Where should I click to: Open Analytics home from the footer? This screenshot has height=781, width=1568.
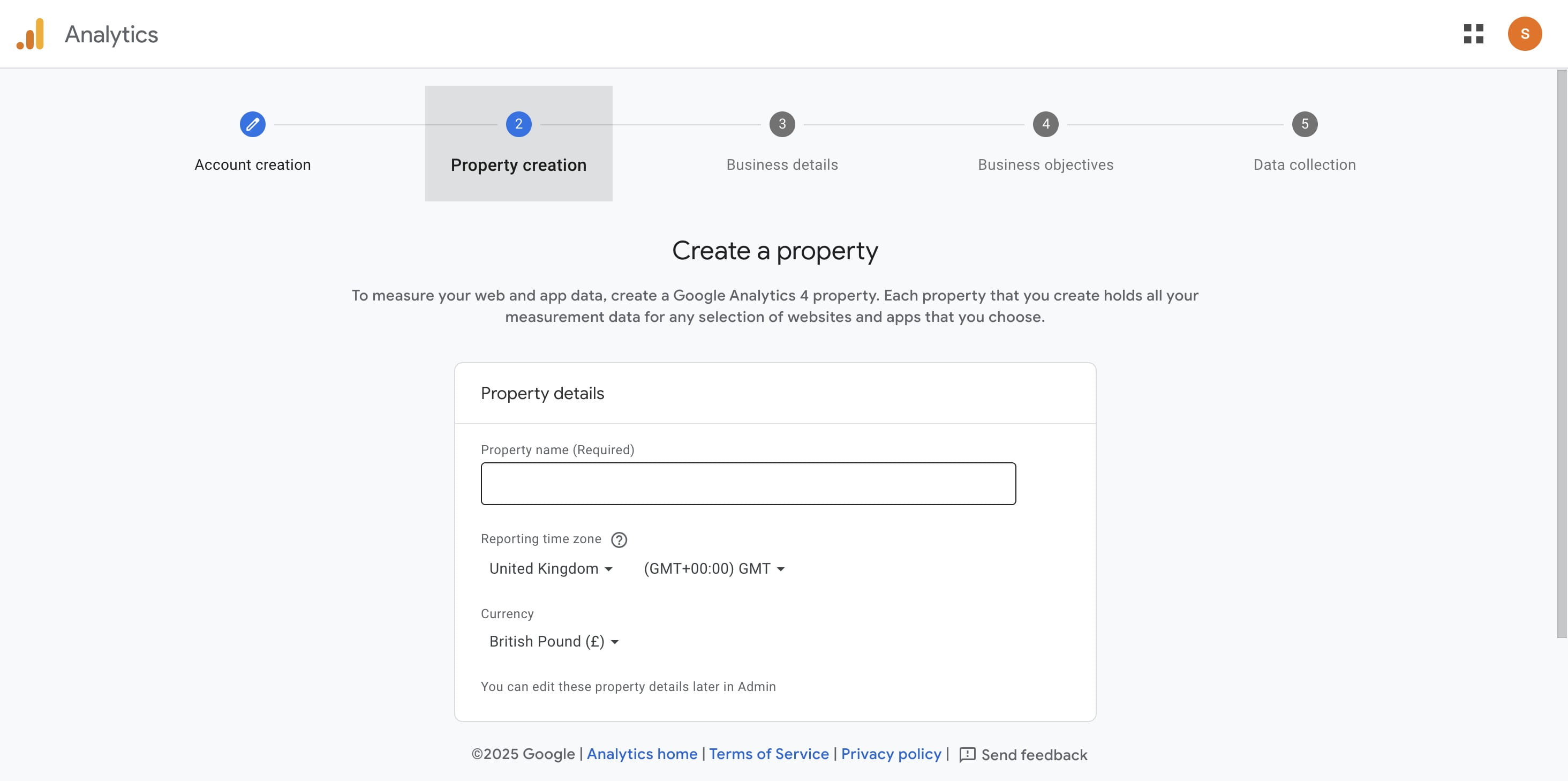coord(642,754)
